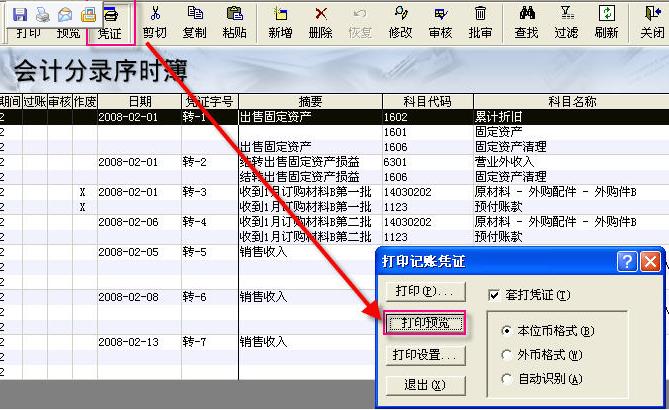669x410 pixels.
Task: Click the 查找 find binoculars icon
Action: tap(526, 23)
